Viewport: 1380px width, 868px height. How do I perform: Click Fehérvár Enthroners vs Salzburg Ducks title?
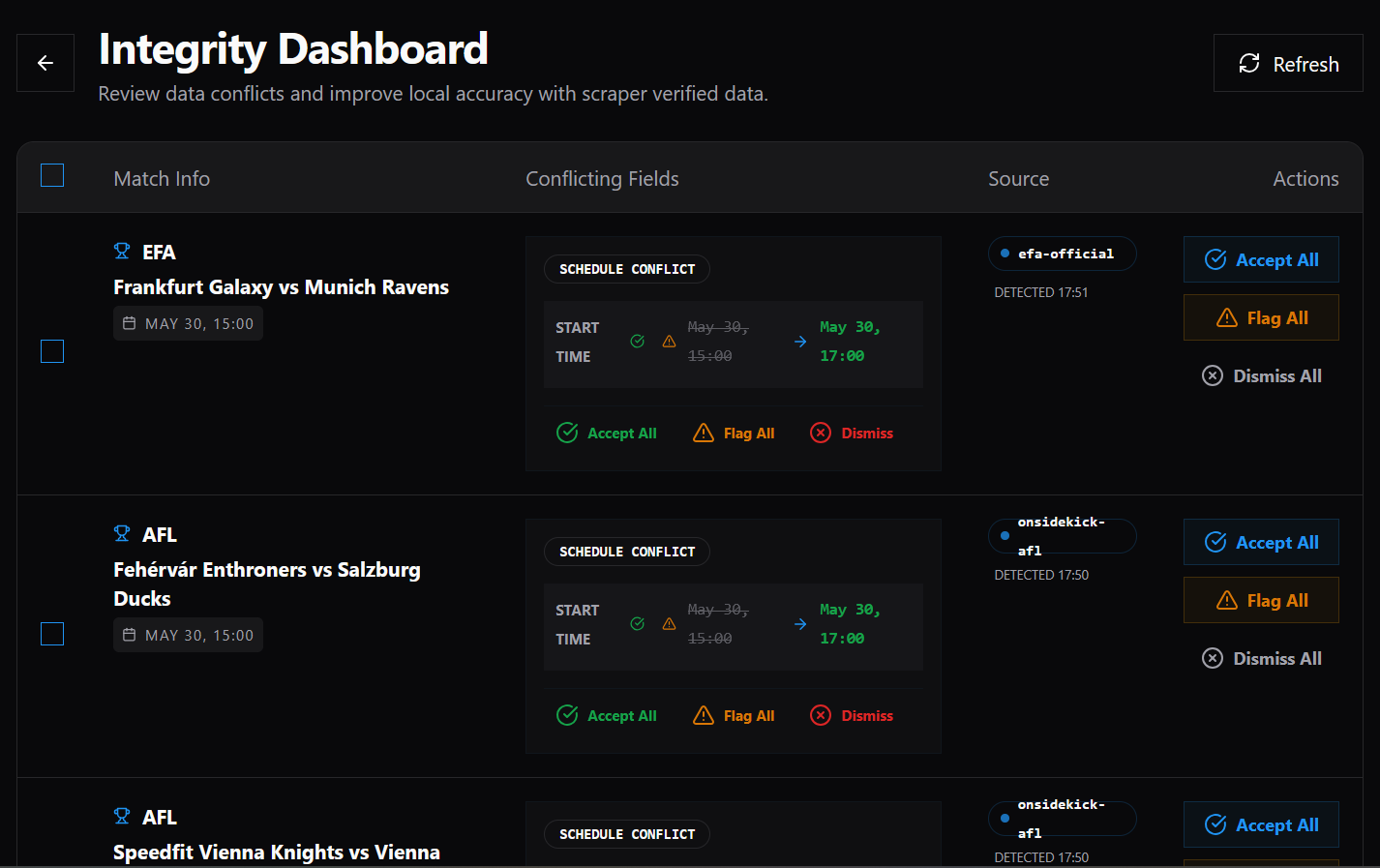coord(267,584)
